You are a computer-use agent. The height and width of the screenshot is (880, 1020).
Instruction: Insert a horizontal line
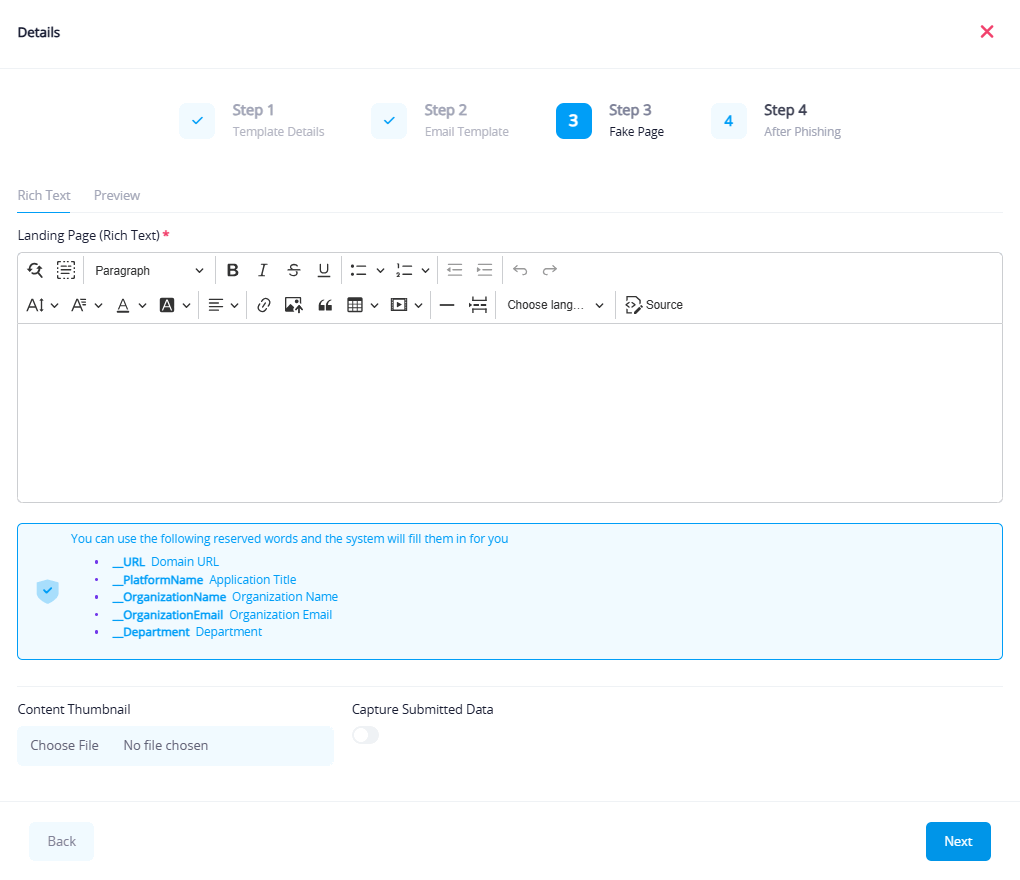[447, 305]
